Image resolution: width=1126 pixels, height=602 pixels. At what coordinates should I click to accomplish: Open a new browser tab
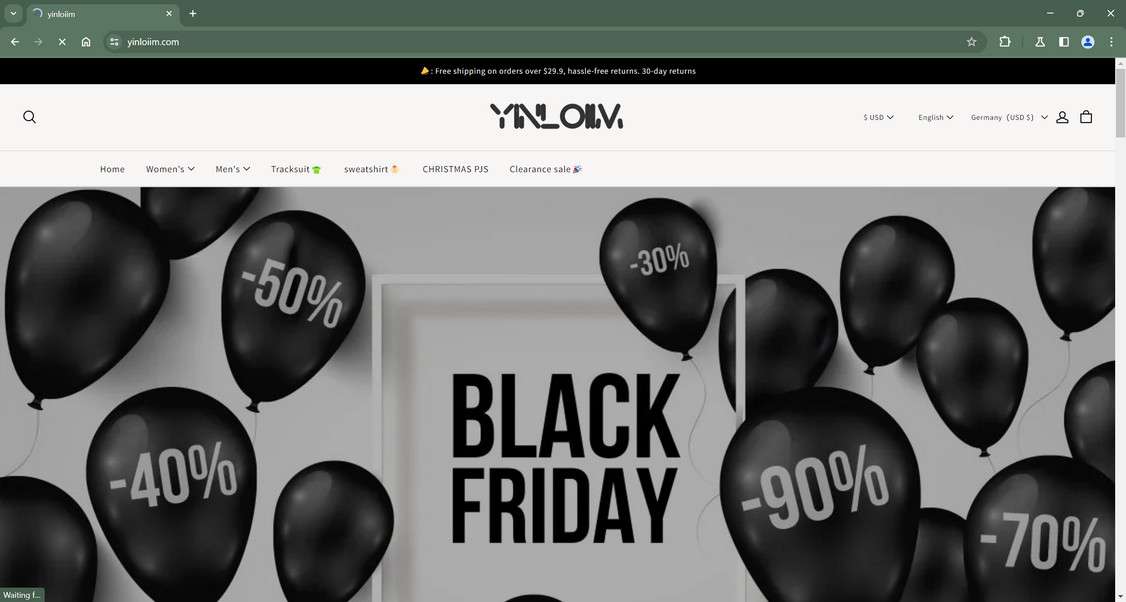[x=192, y=14]
